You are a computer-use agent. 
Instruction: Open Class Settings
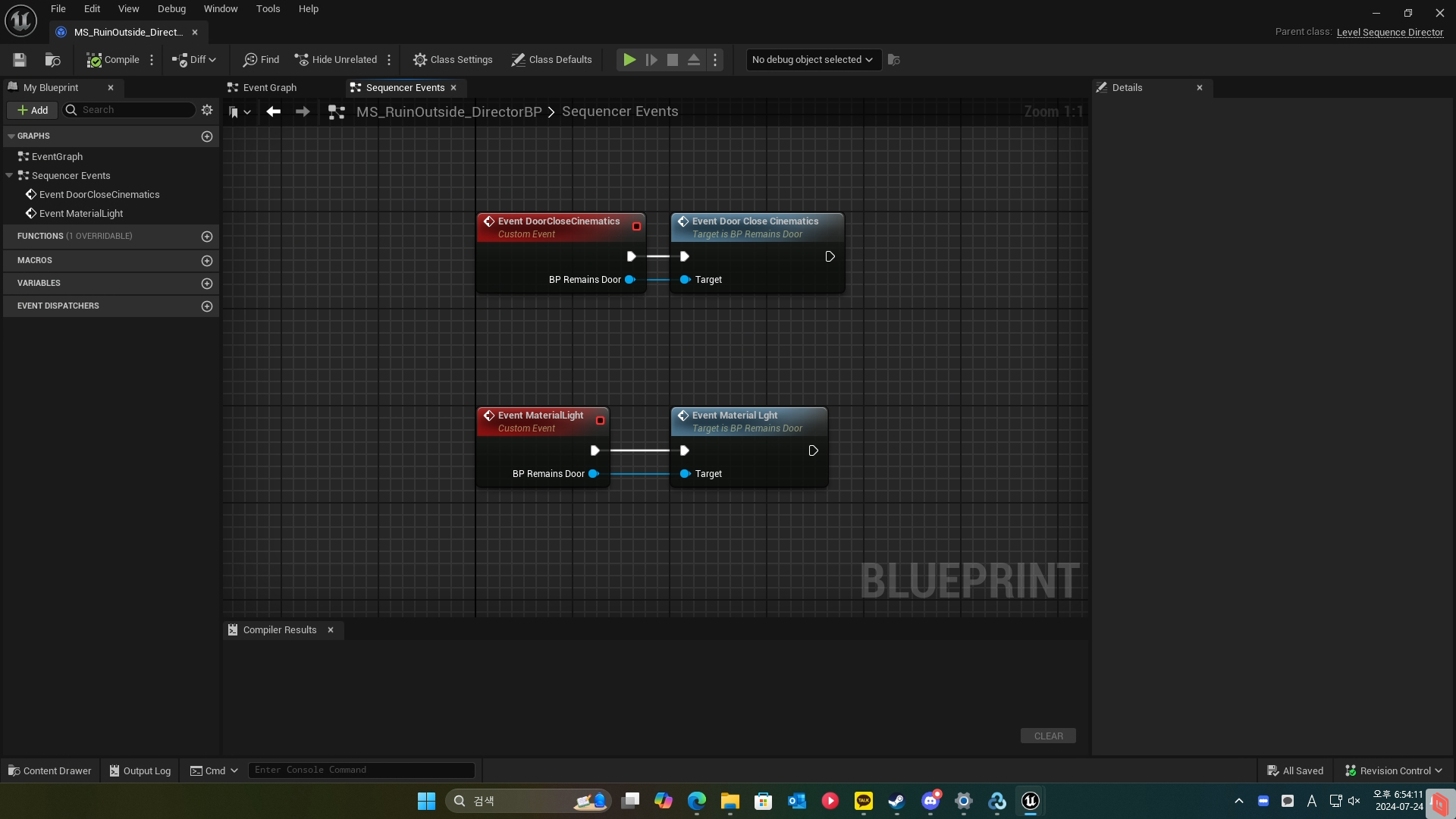click(453, 60)
